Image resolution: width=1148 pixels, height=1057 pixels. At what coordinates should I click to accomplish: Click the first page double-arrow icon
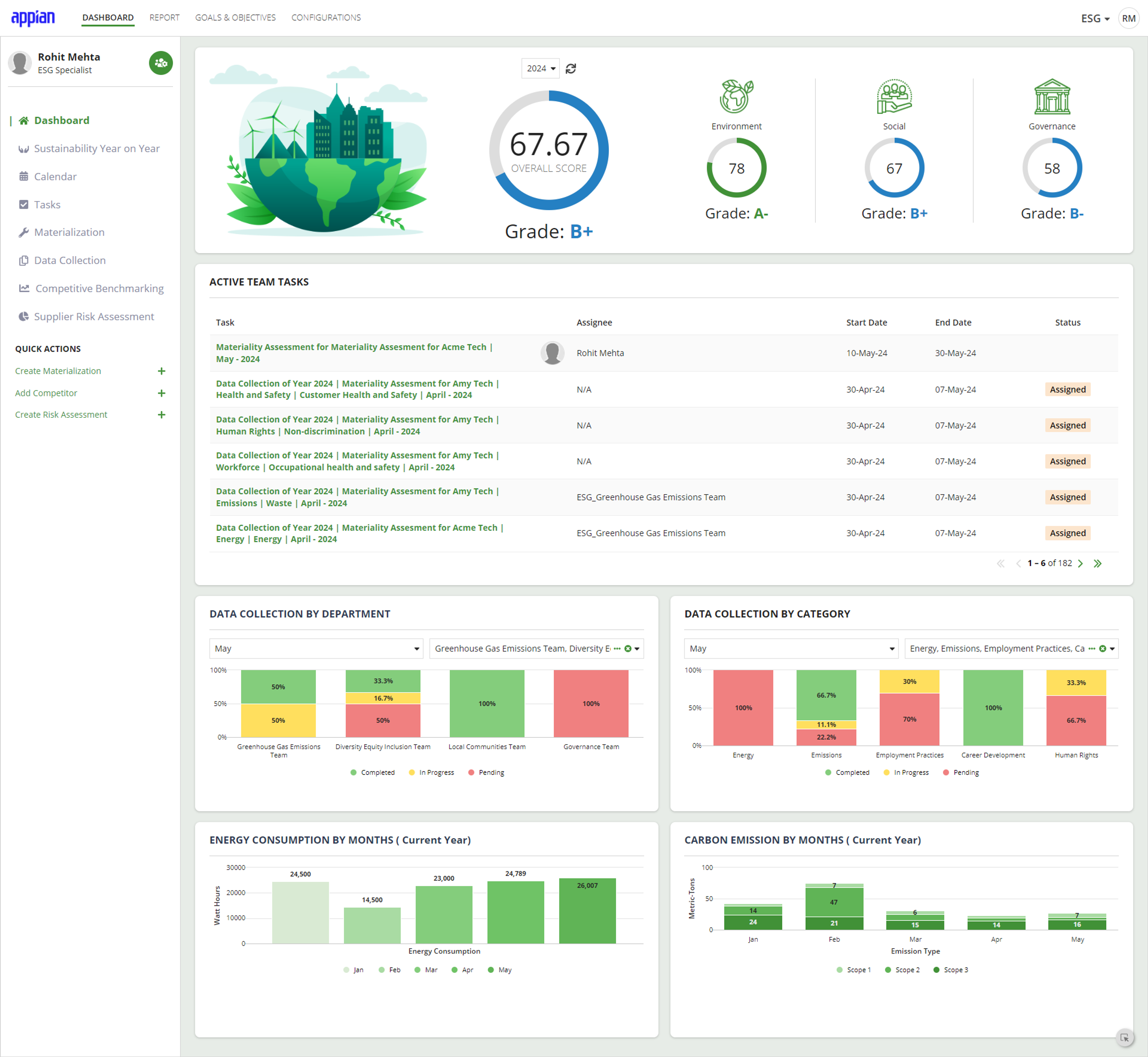[1001, 563]
